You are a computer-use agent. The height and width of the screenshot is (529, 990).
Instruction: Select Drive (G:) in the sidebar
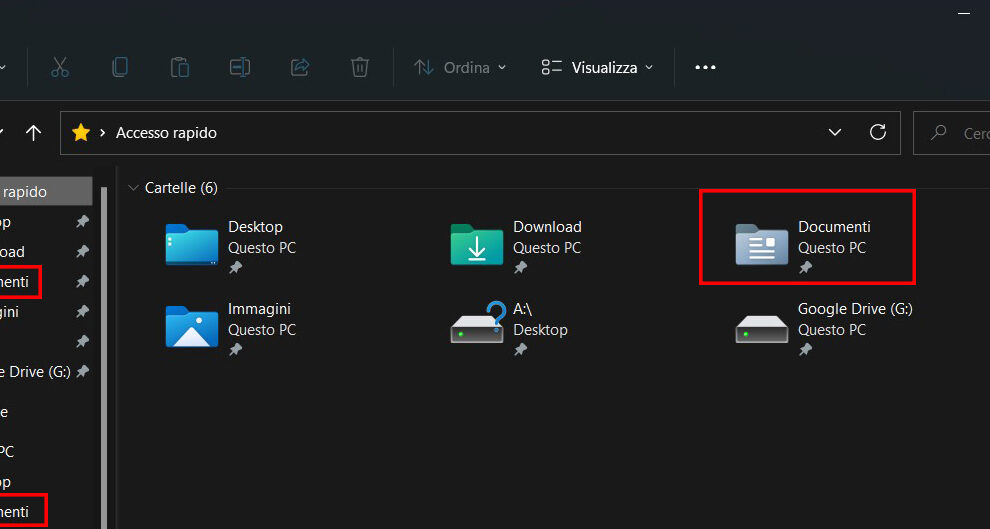(x=35, y=372)
